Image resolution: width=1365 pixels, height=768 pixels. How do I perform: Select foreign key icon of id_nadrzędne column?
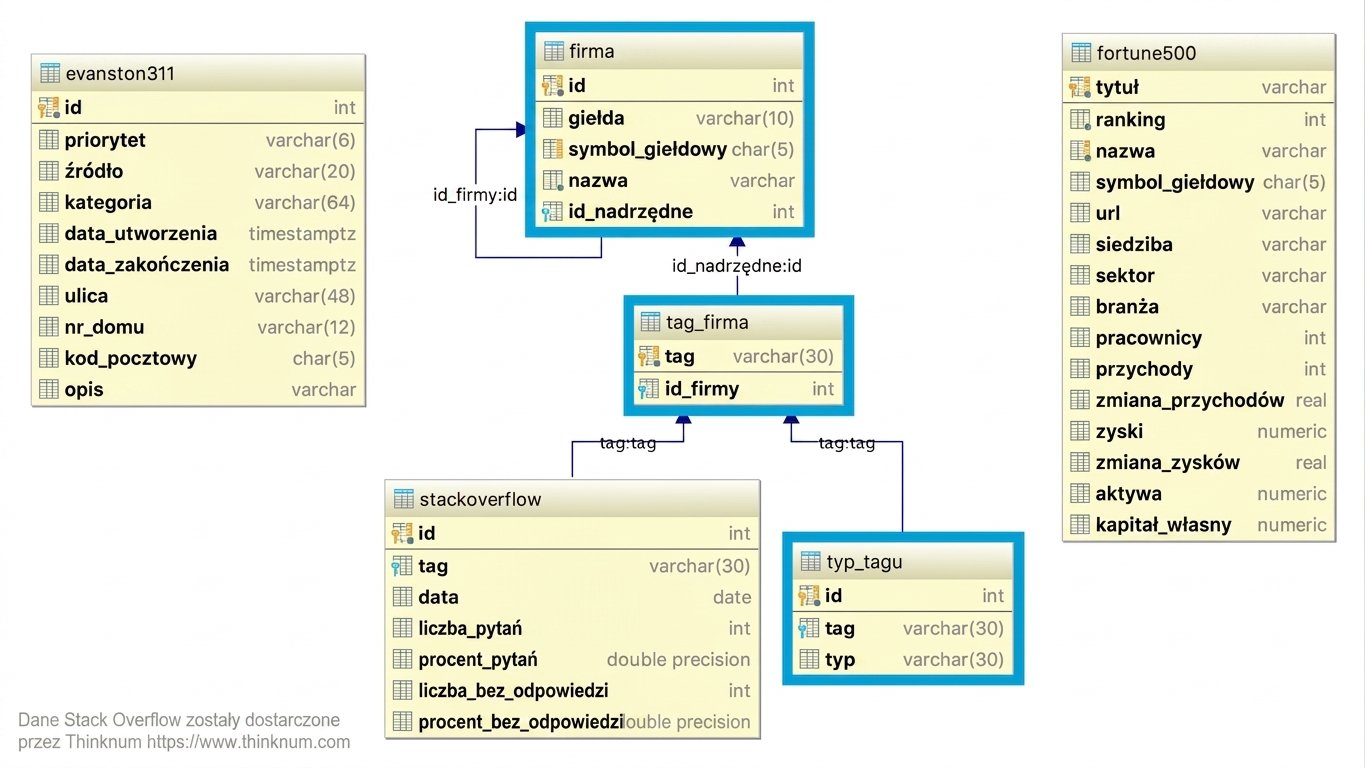[x=553, y=211]
